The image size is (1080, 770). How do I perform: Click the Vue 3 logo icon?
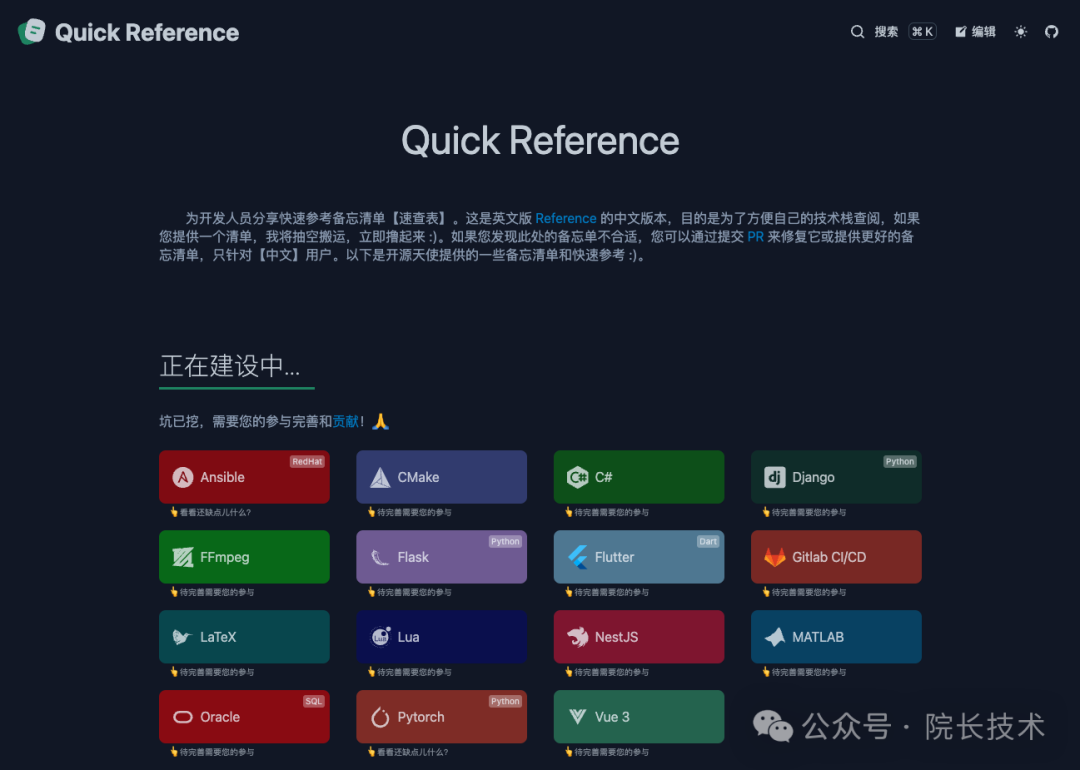(577, 717)
